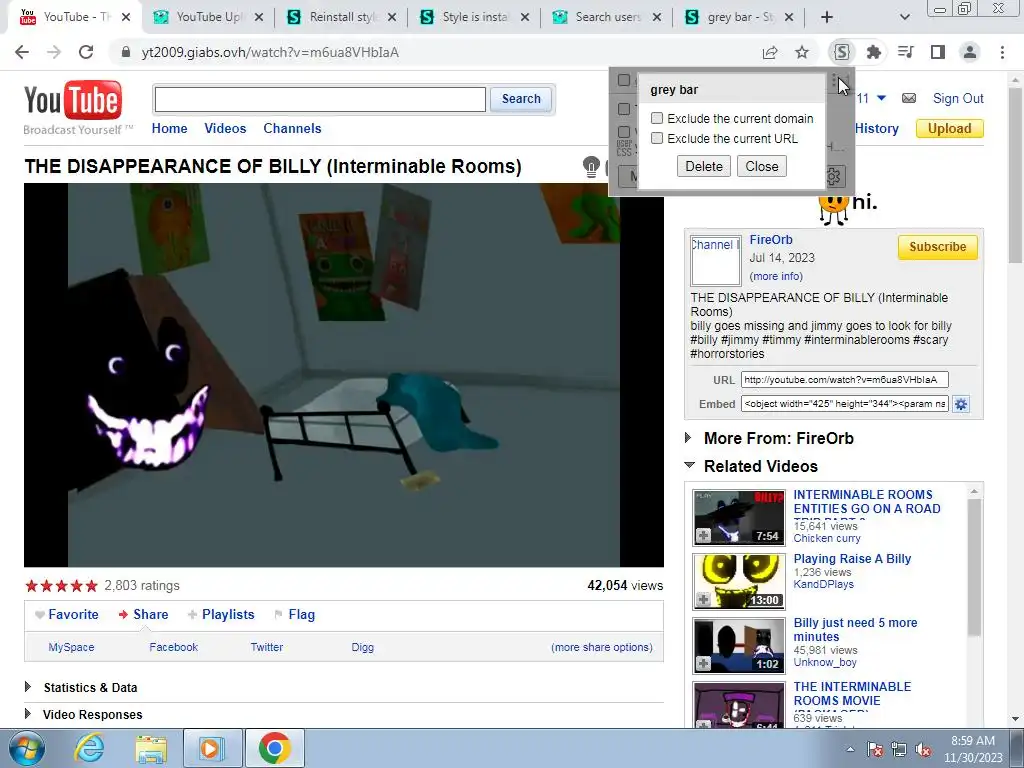Click in the YouTube search input field

tap(320, 99)
